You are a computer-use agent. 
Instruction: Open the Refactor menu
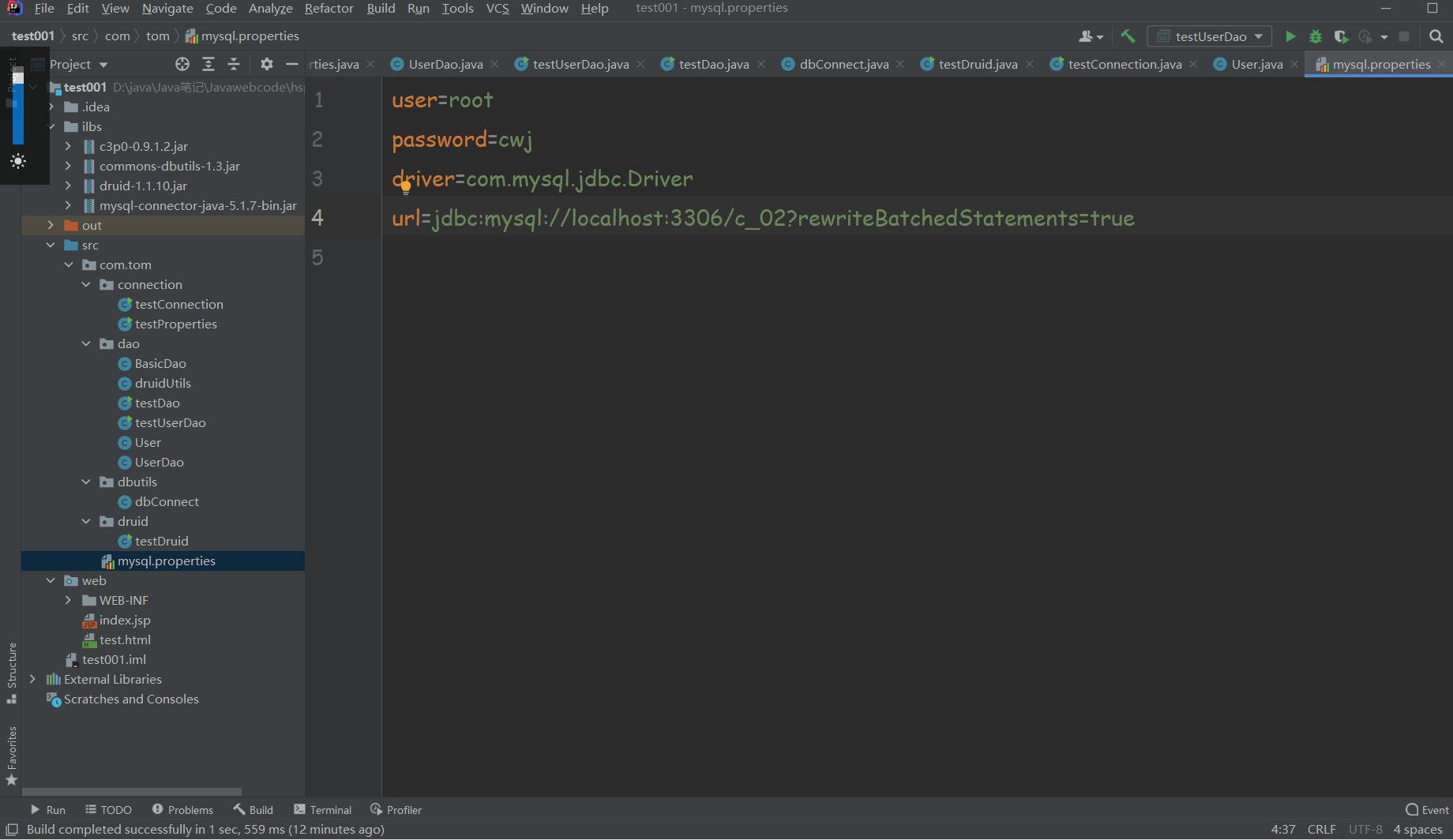click(x=329, y=8)
